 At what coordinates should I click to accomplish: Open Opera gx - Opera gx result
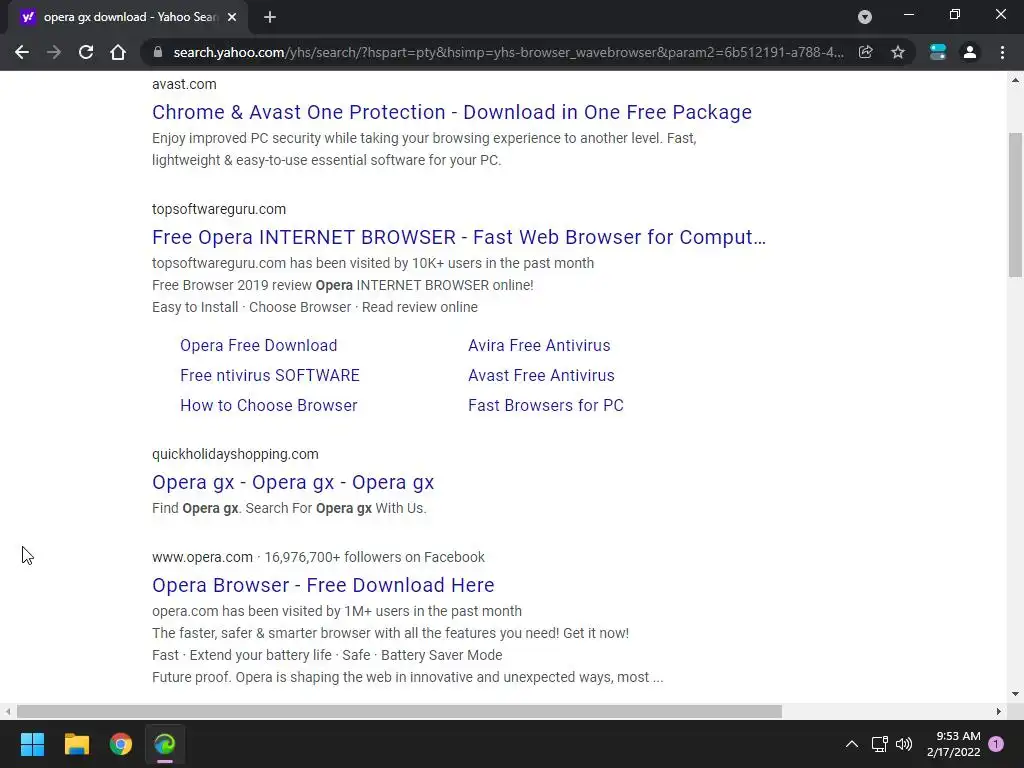(293, 482)
